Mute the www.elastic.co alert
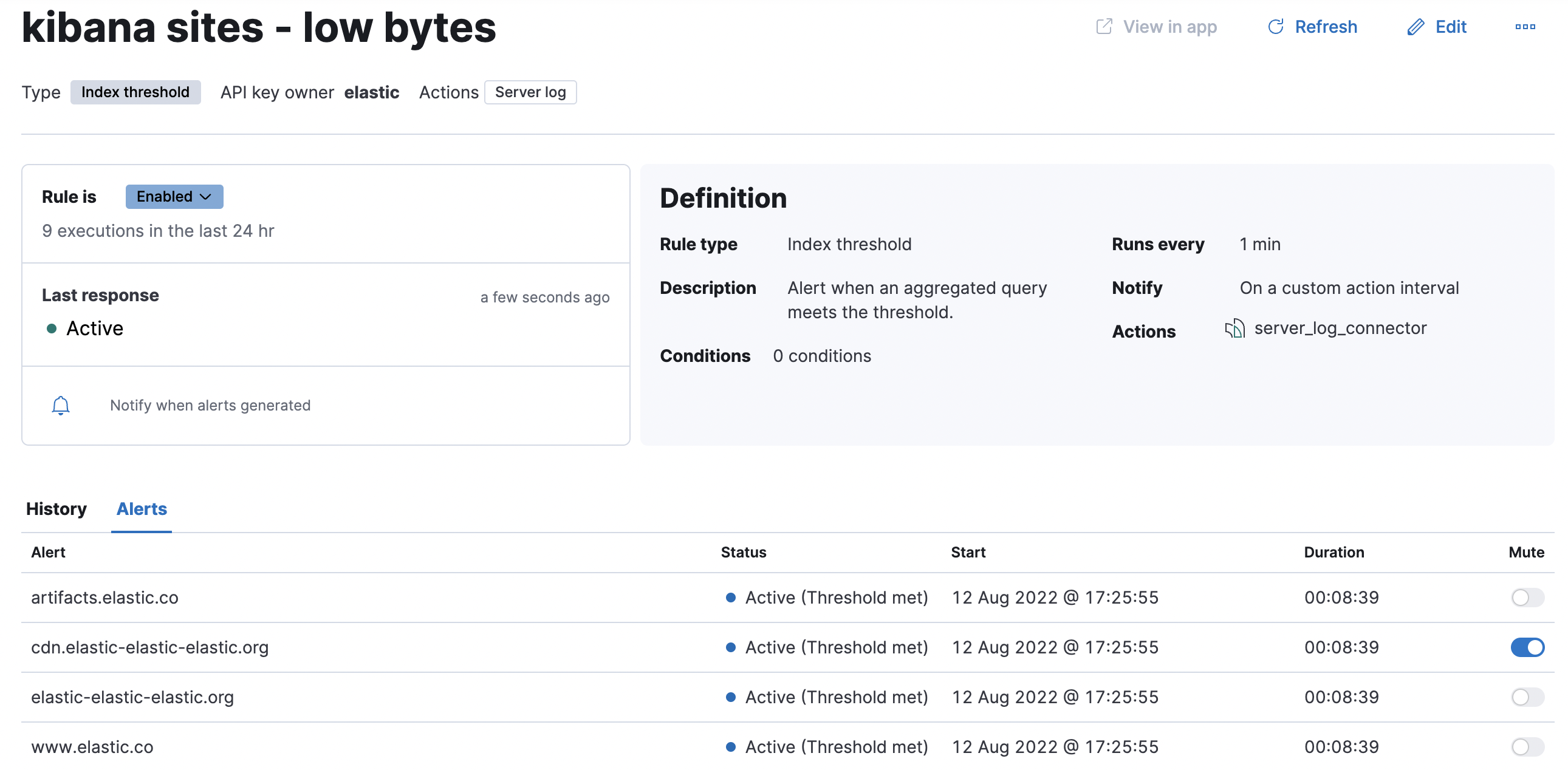The width and height of the screenshot is (1568, 770). coord(1527,747)
